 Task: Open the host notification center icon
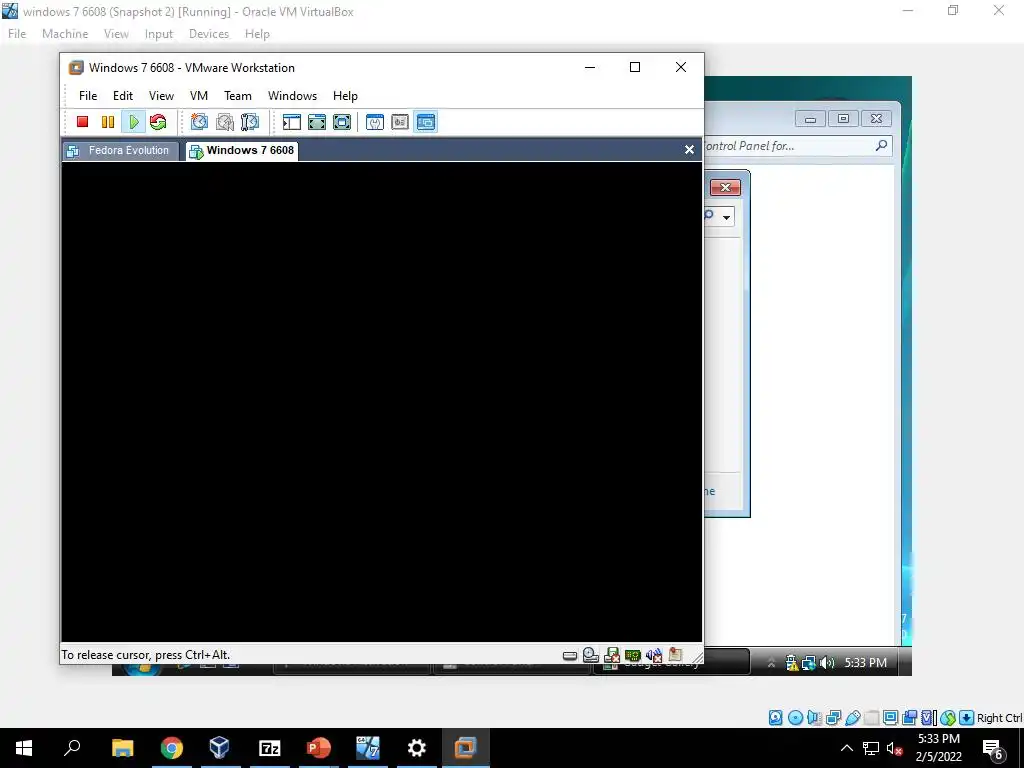coord(993,748)
